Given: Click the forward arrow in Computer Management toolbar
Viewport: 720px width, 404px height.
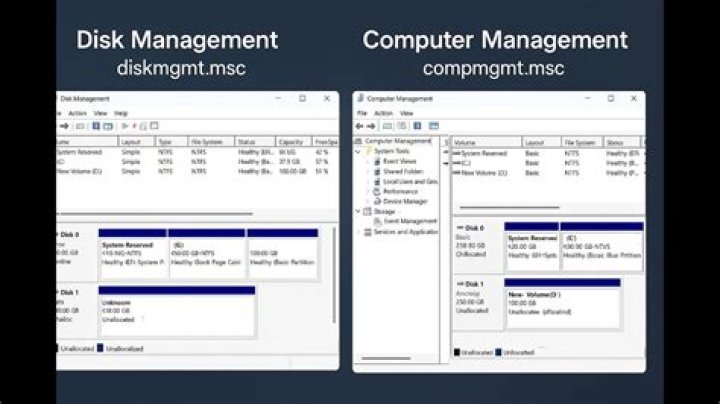Looking at the screenshot, I should [371, 126].
